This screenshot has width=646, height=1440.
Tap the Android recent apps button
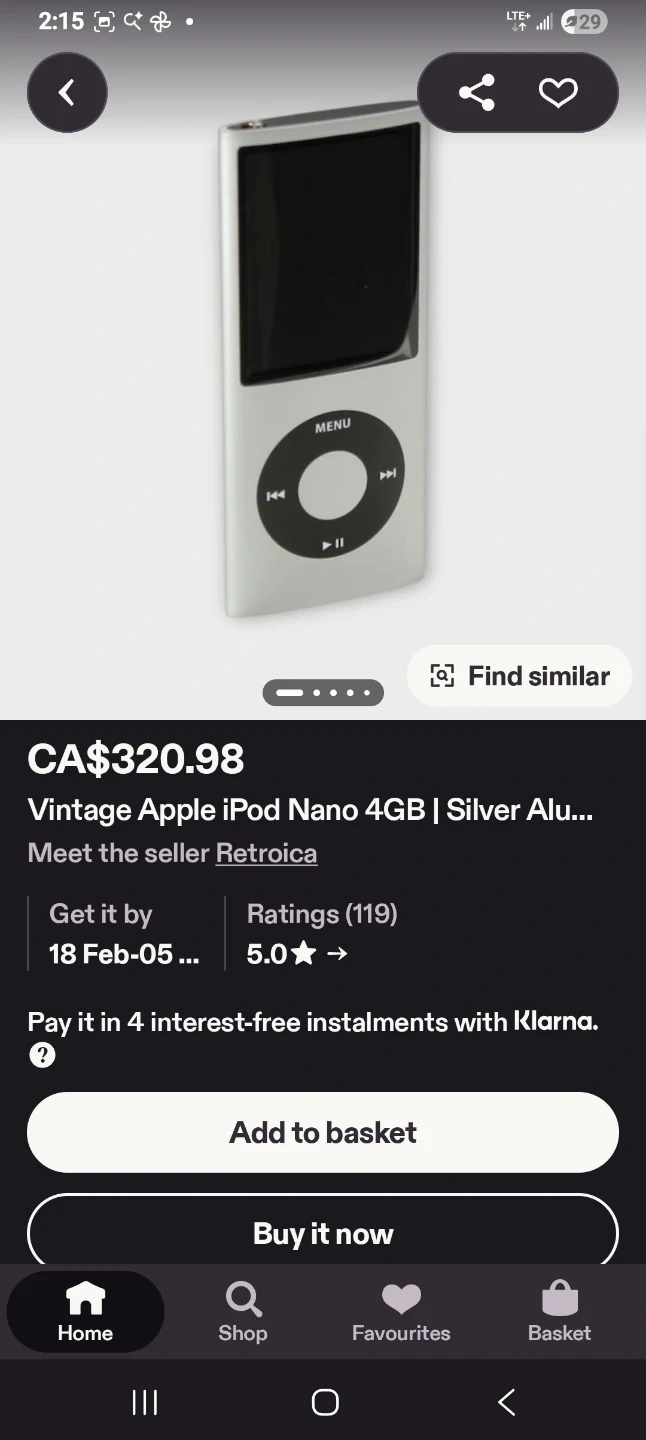145,1402
